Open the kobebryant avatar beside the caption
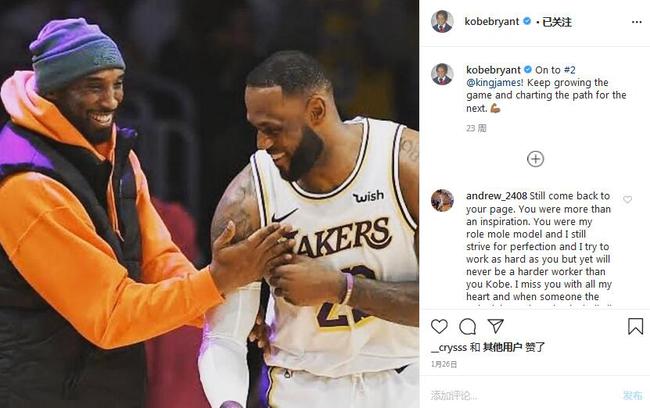The image size is (650, 408). click(442, 74)
